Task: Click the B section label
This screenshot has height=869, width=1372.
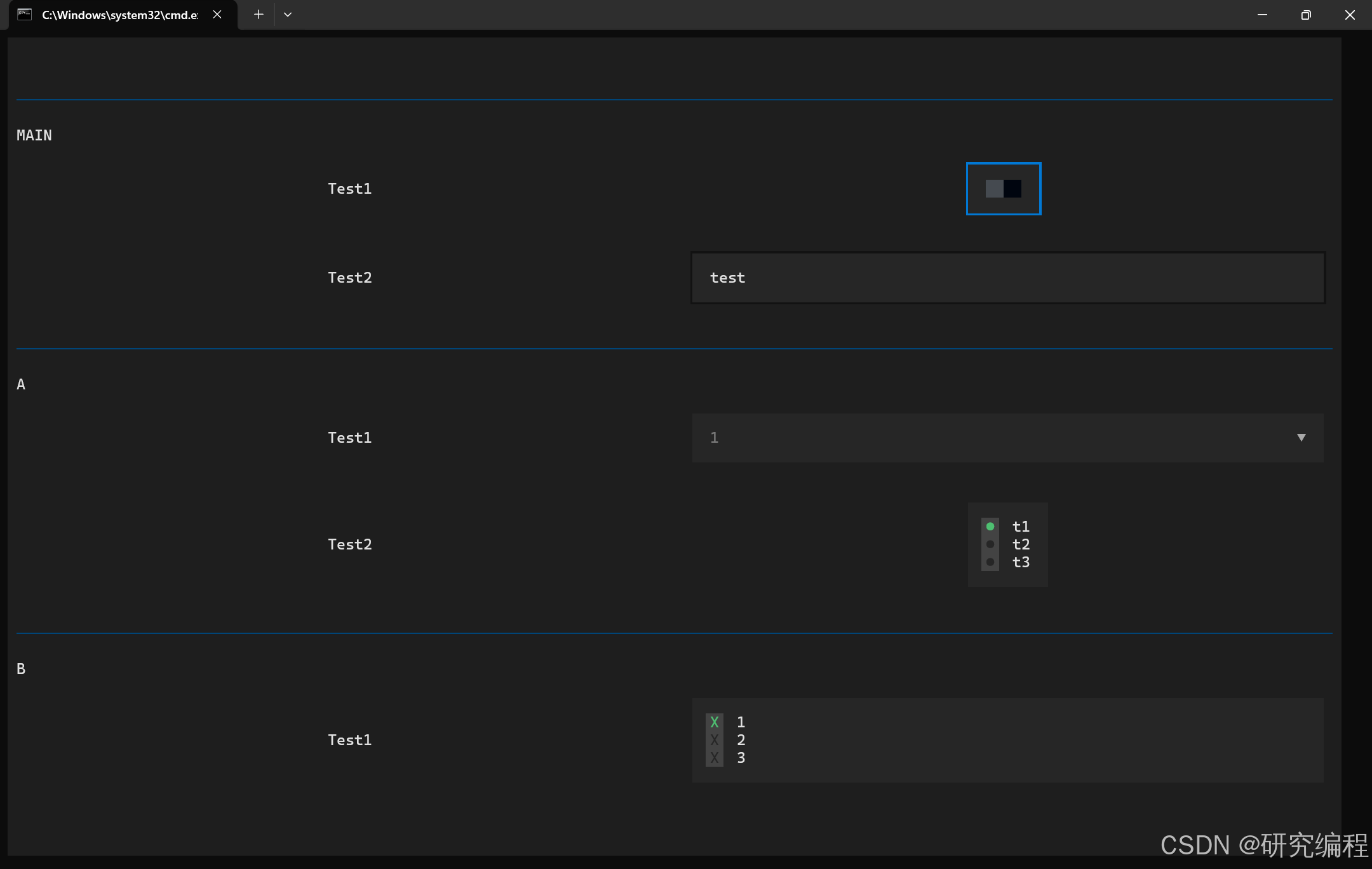Action: coord(21,669)
